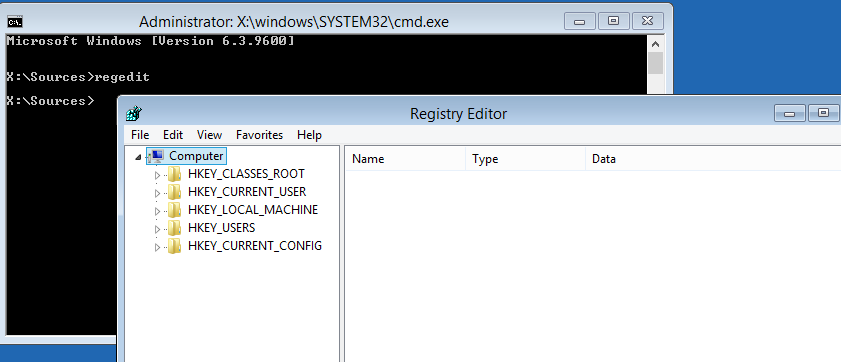Open the File menu
The height and width of the screenshot is (362, 841).
click(140, 135)
